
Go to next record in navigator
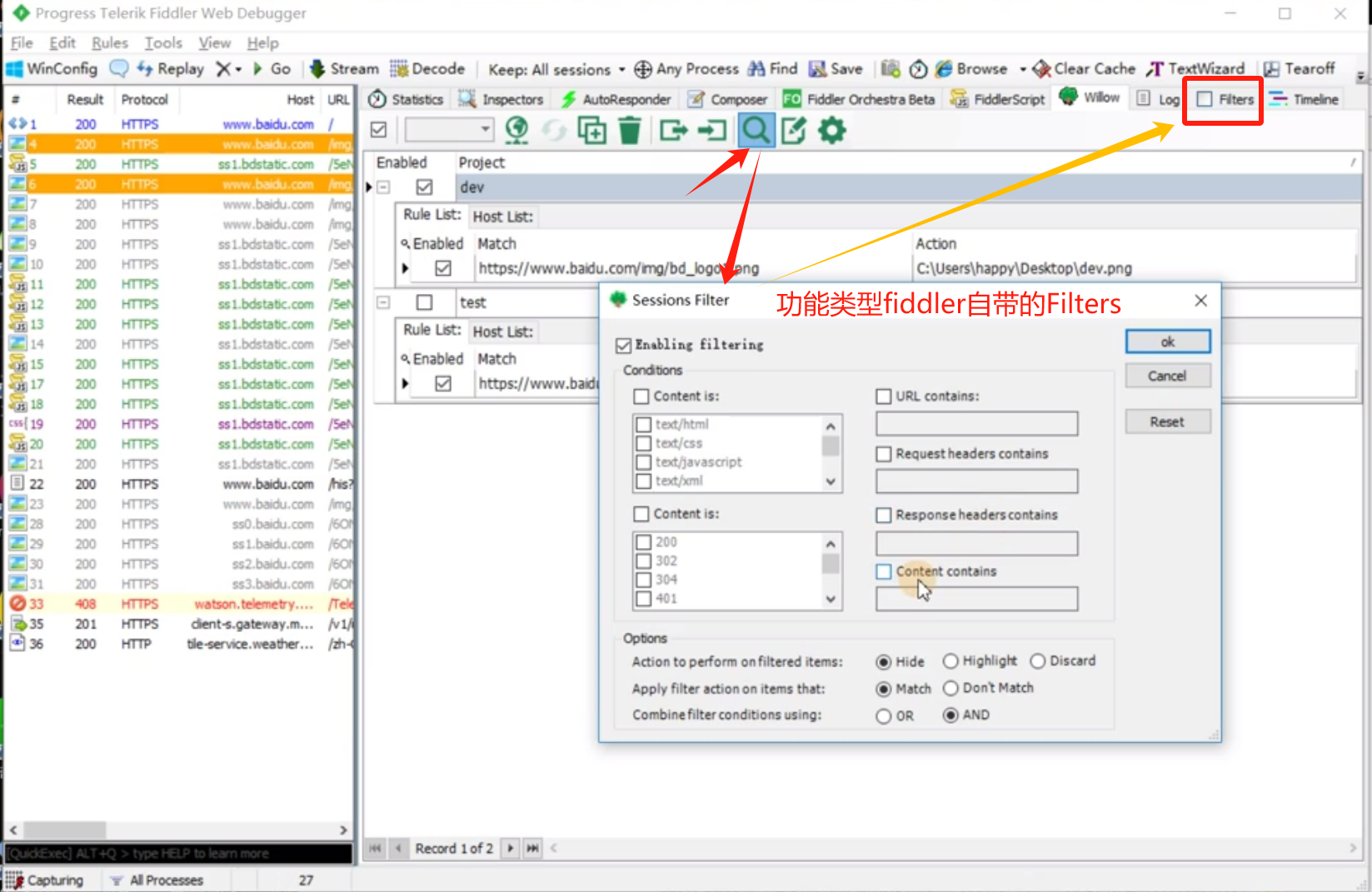tap(511, 848)
